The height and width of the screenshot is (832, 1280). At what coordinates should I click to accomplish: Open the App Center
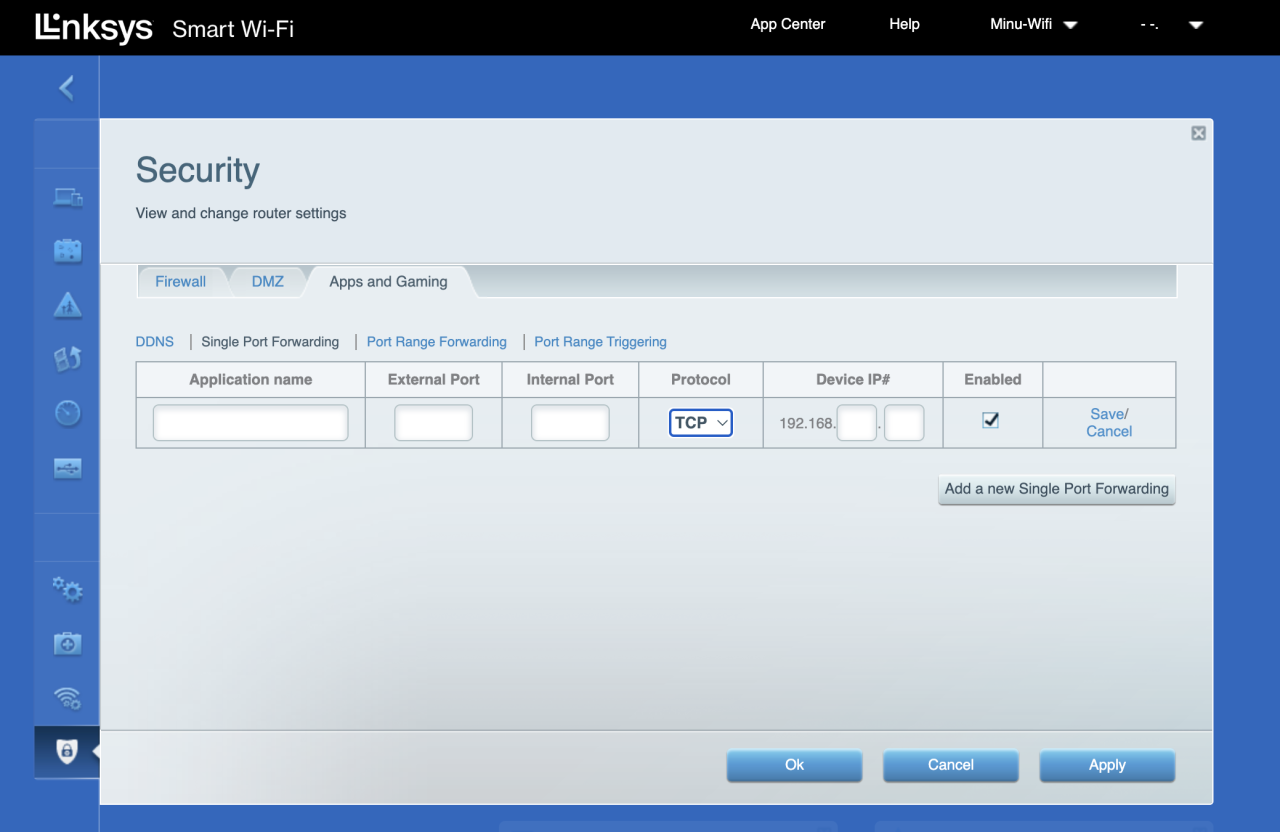[x=787, y=24]
